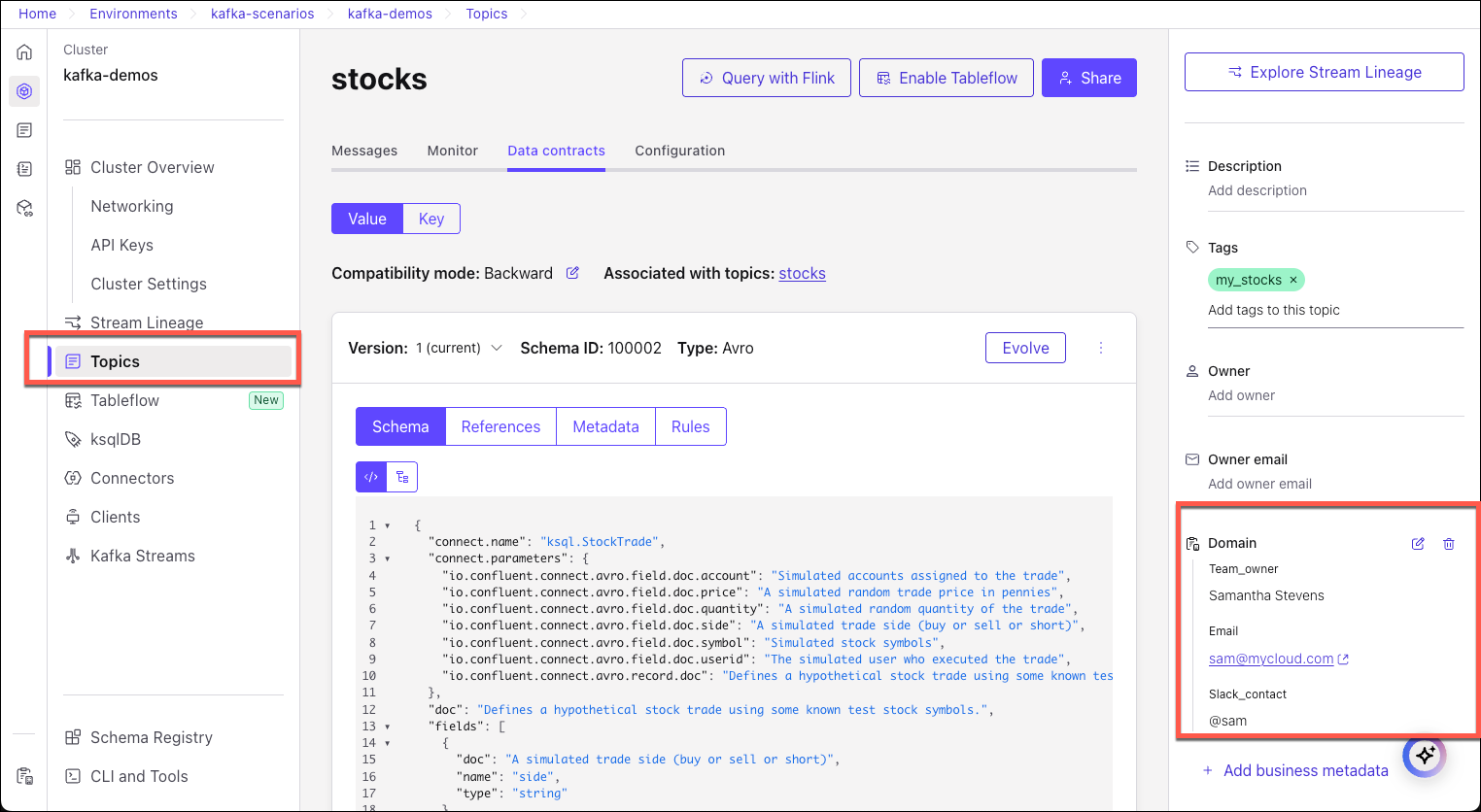Open the three-dot menu beside Evolve
Image resolution: width=1481 pixels, height=812 pixels.
(1100, 347)
